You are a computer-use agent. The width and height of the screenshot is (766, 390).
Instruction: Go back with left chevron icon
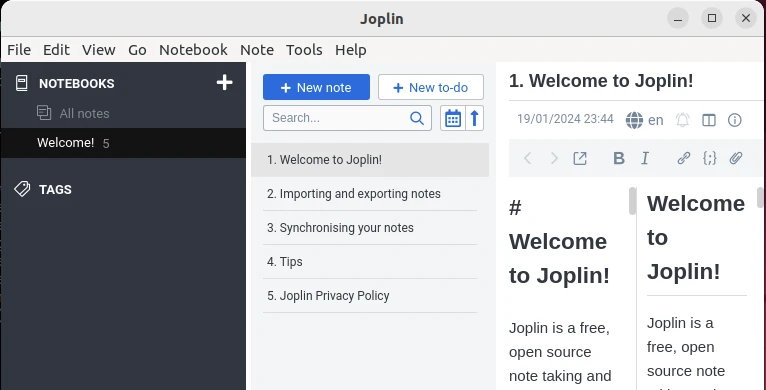[528, 158]
